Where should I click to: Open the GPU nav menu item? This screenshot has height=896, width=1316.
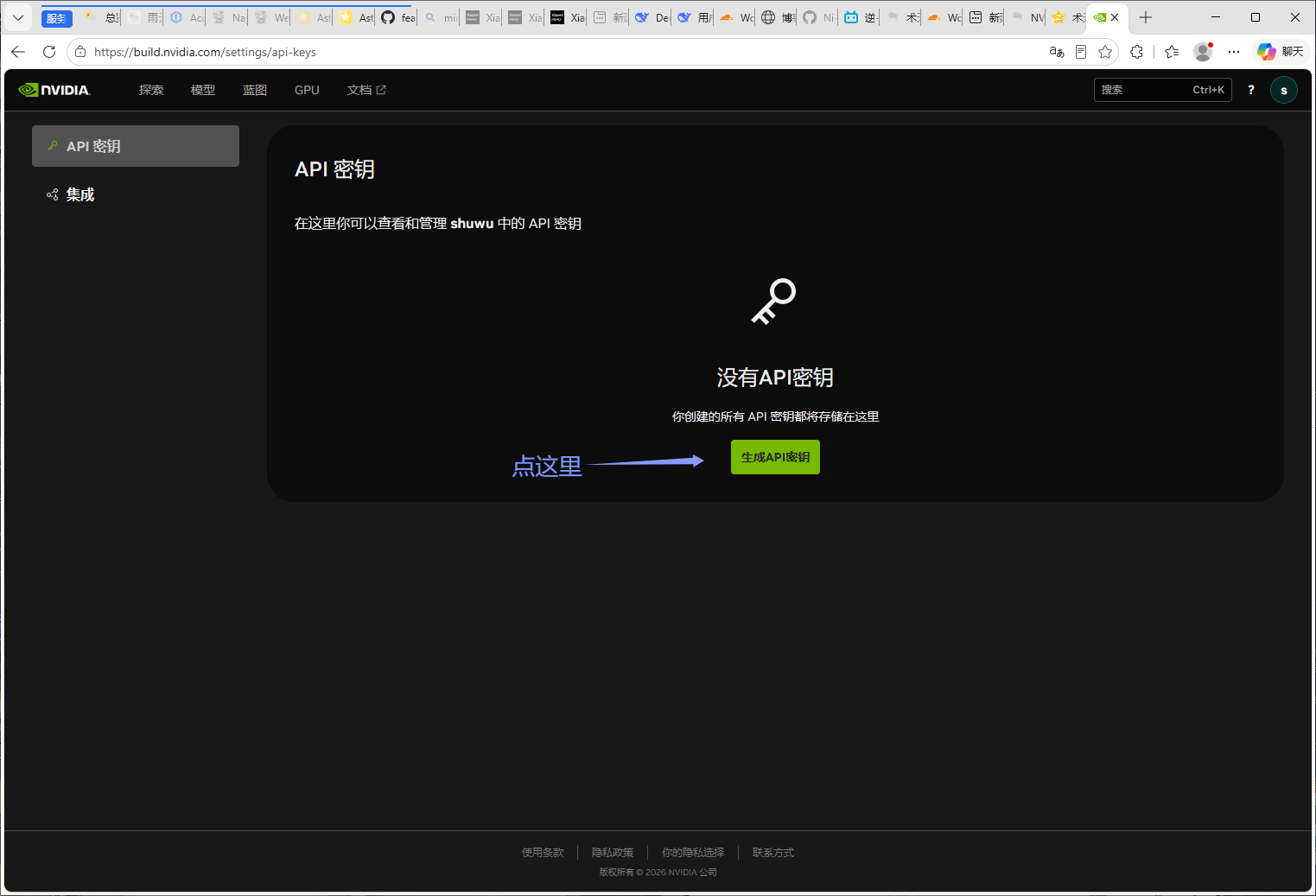tap(307, 90)
